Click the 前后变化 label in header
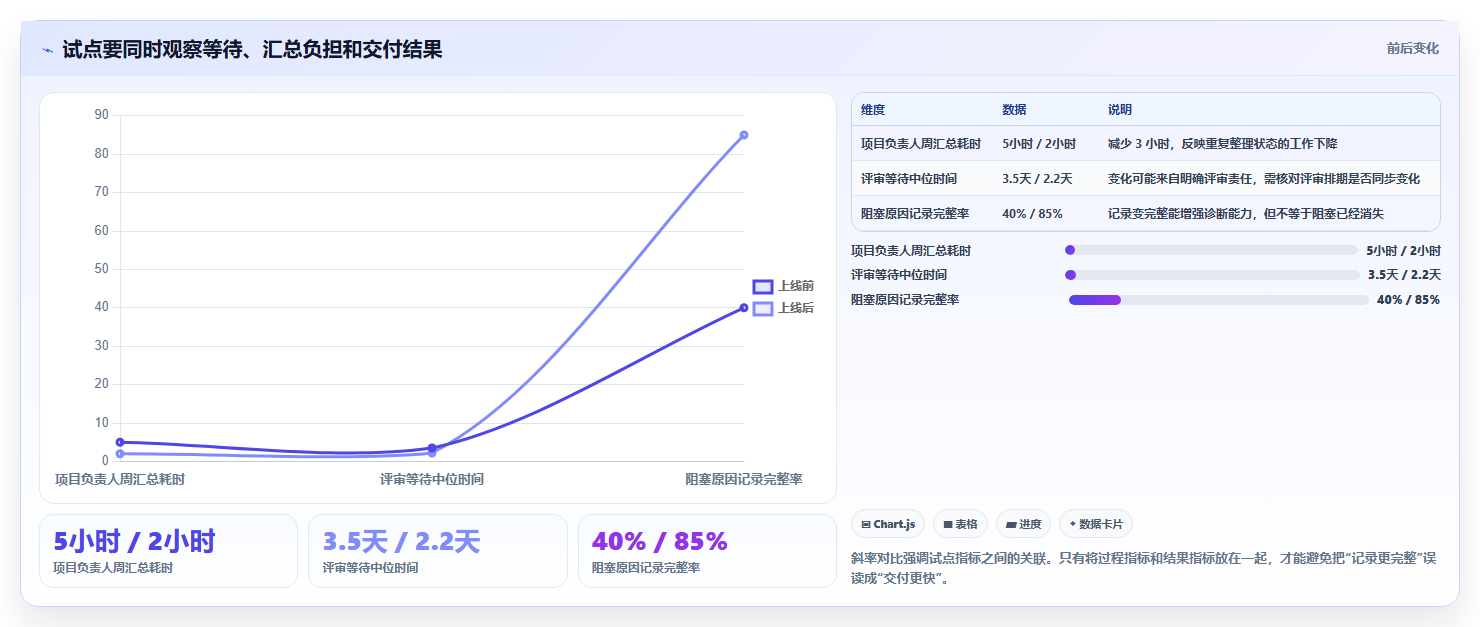The height and width of the screenshot is (627, 1480). 1412,48
